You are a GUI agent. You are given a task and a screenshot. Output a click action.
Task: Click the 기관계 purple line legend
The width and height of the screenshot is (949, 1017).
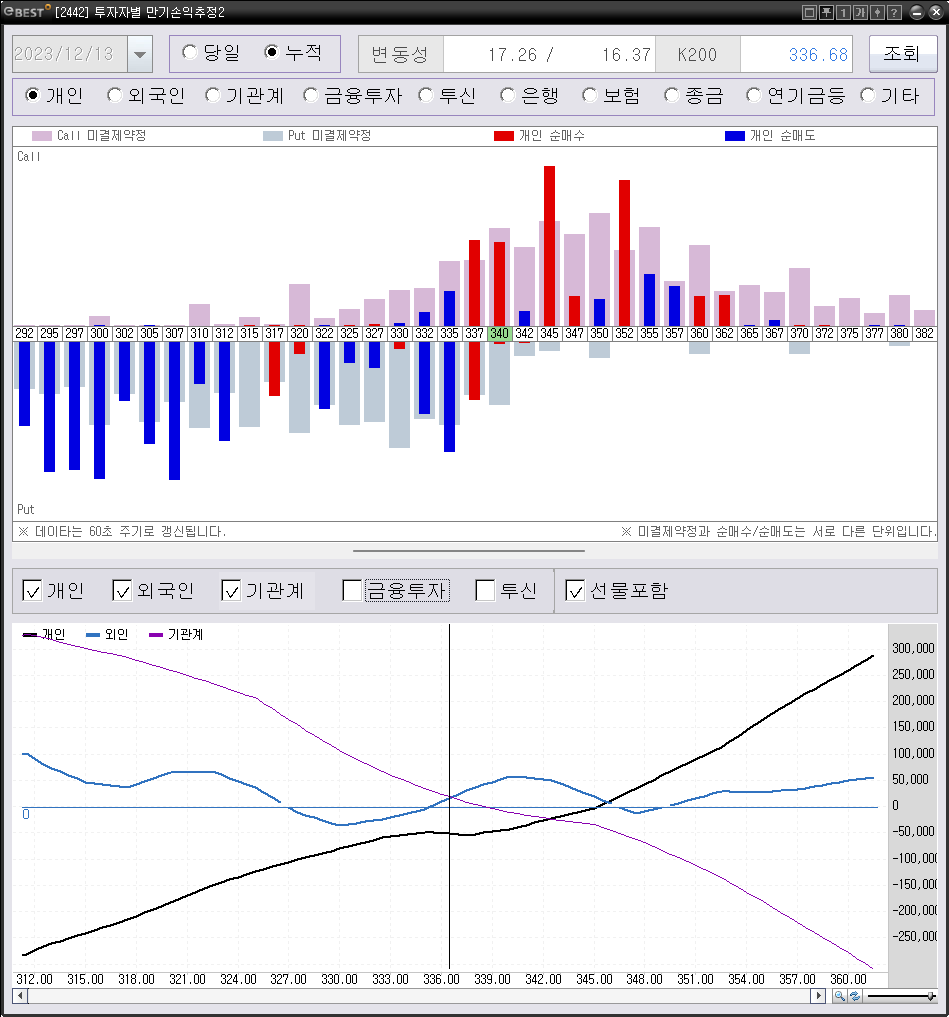coord(176,634)
